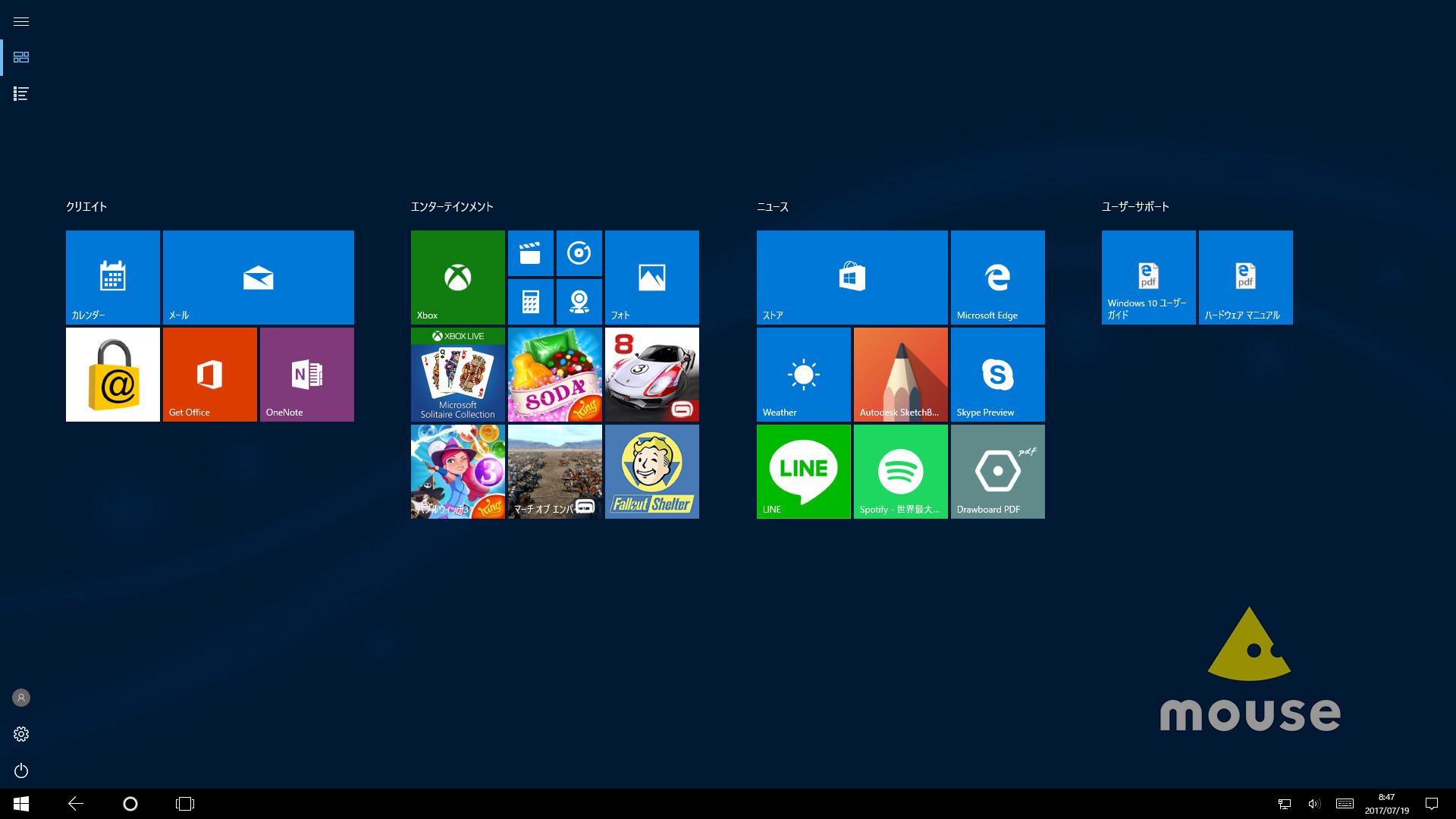The image size is (1456, 819).
Task: Select the pinned tiles view in sidebar
Action: pos(20,58)
